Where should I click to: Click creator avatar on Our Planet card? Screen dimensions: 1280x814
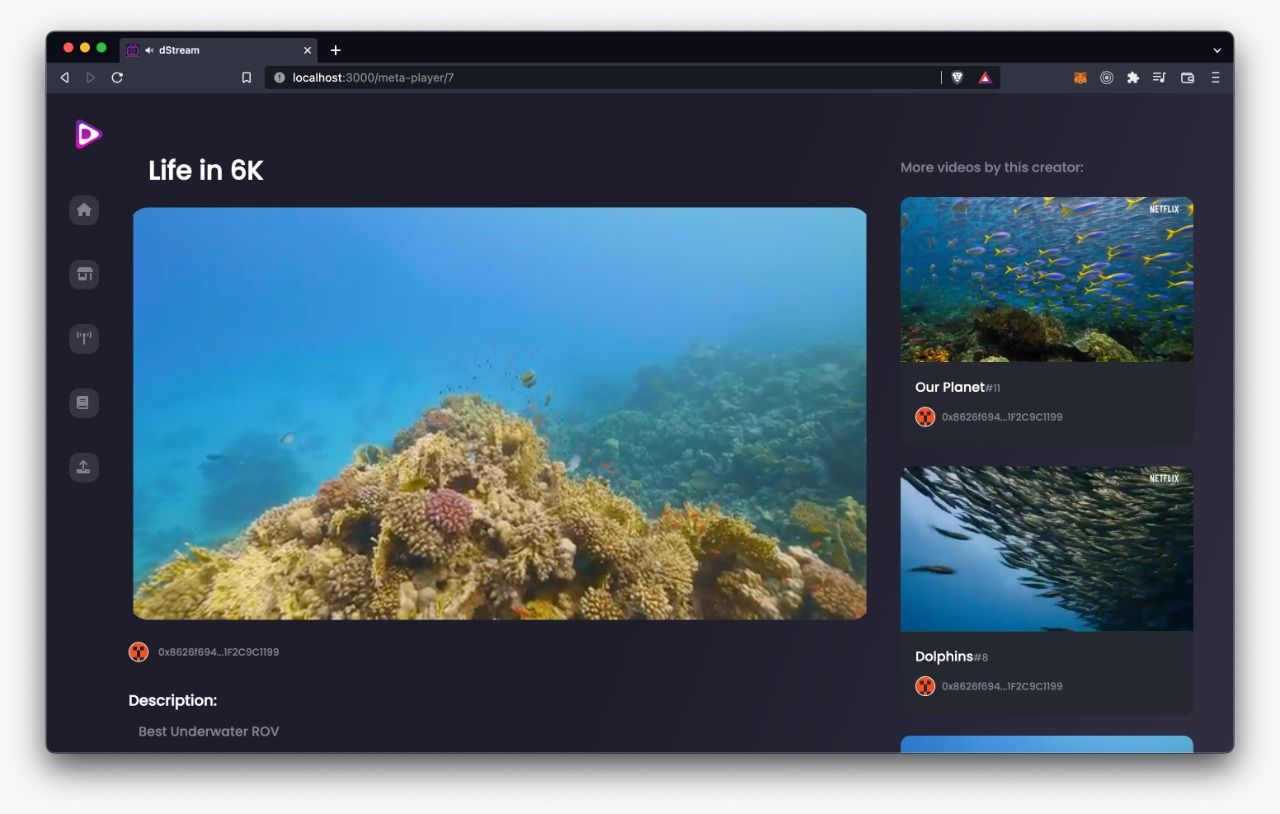[x=925, y=417]
